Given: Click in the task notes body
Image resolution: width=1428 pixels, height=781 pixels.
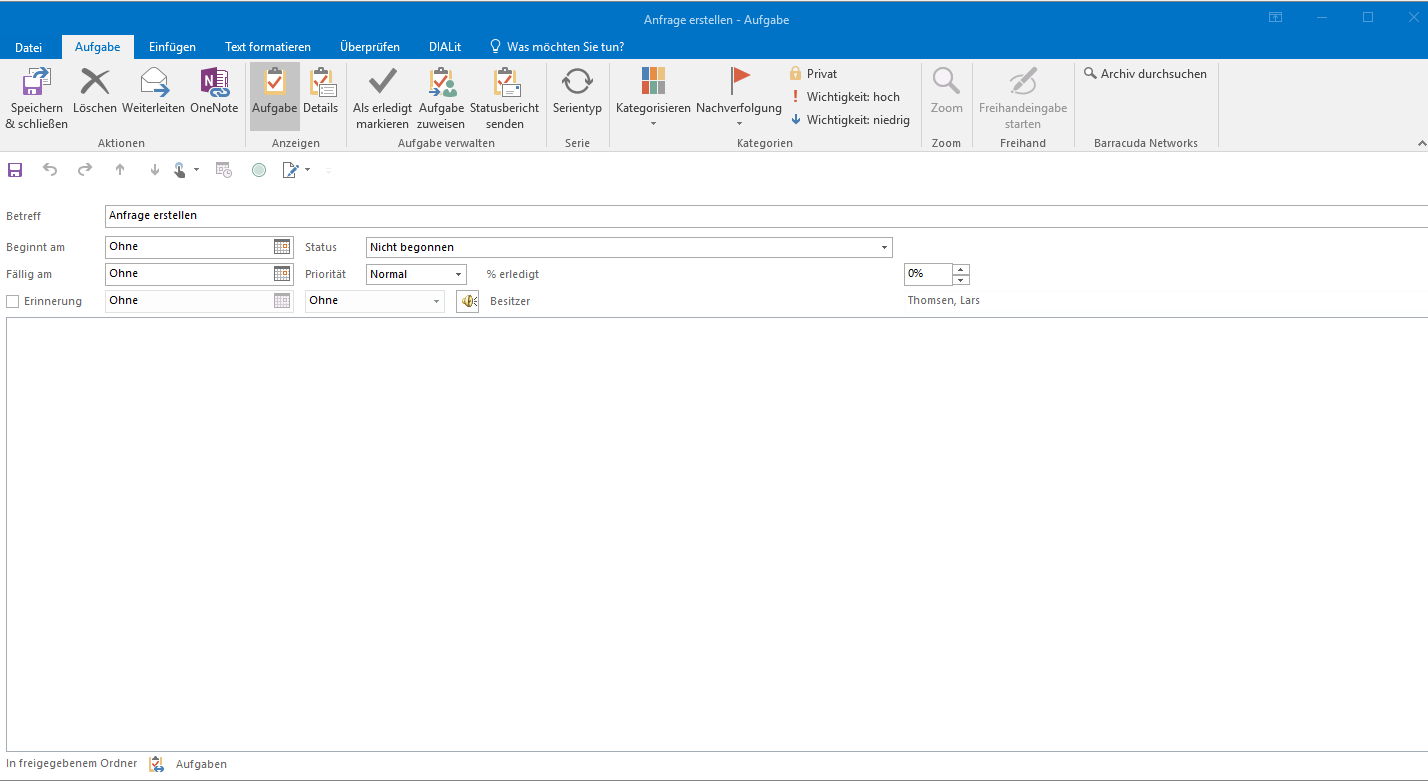Looking at the screenshot, I should [716, 534].
